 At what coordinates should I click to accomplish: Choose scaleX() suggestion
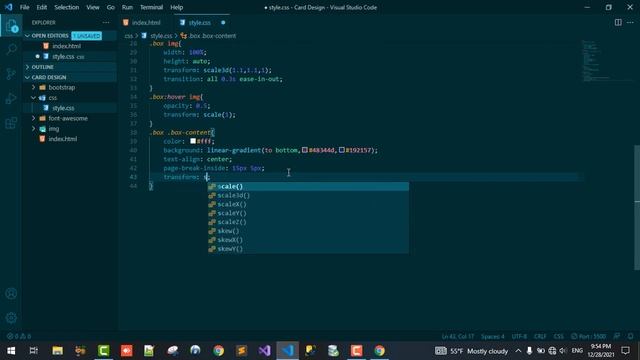click(x=308, y=204)
